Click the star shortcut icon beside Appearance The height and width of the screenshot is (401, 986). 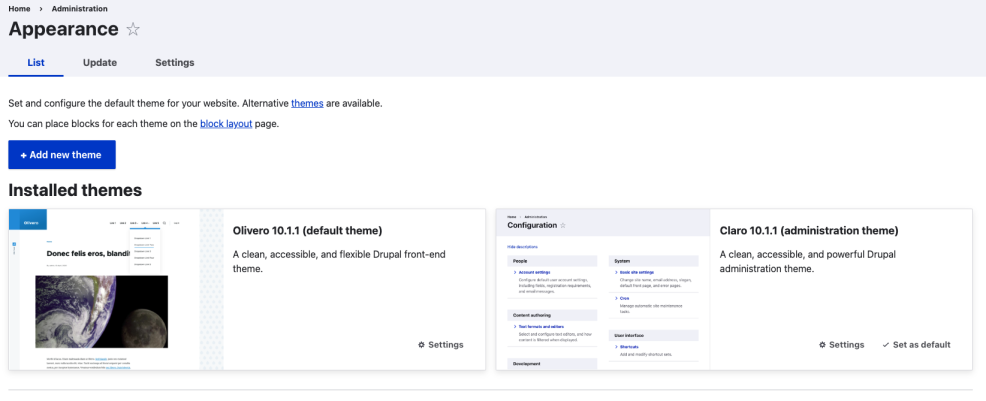coord(133,30)
